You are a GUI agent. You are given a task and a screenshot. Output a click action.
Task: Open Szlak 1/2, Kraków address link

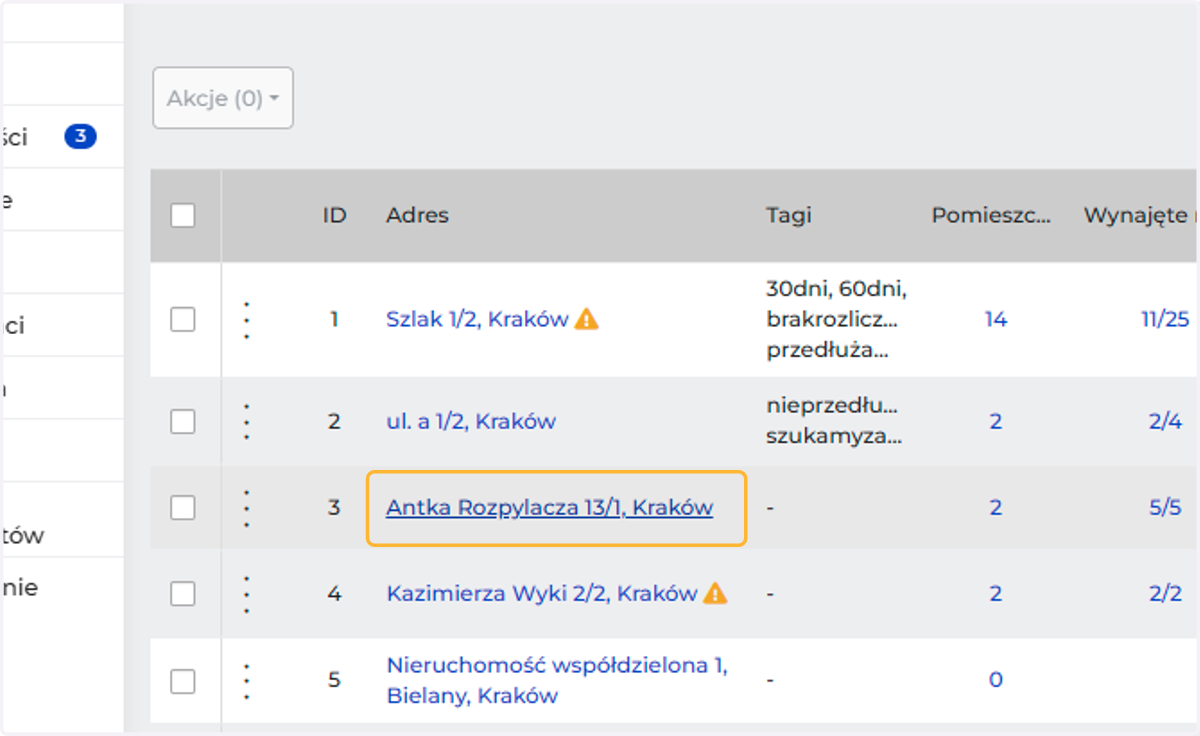477,320
